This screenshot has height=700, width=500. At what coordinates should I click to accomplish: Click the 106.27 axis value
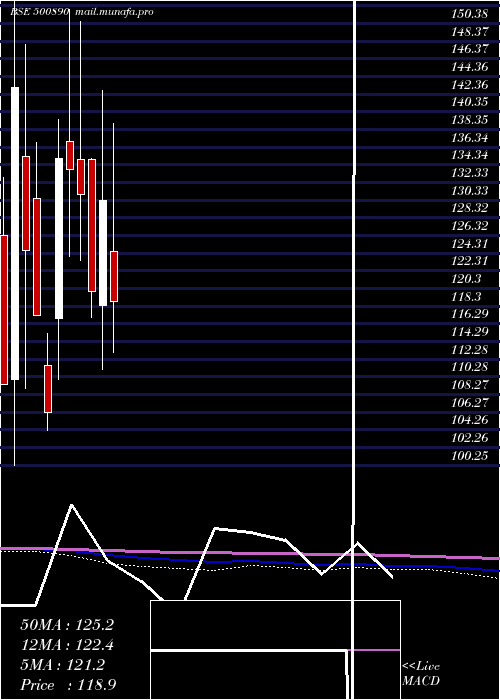[x=470, y=403]
